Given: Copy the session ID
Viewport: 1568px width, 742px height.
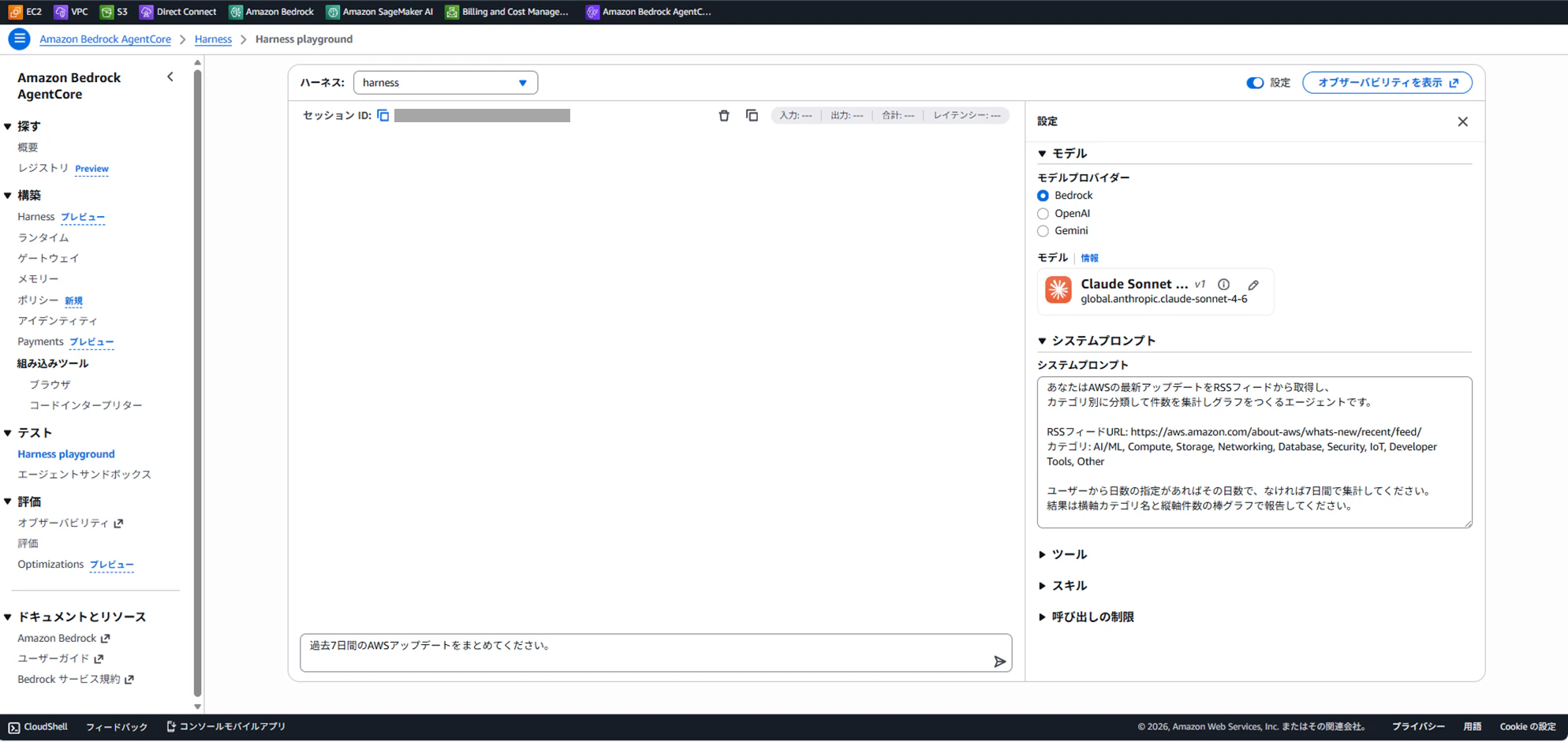Looking at the screenshot, I should pos(383,115).
